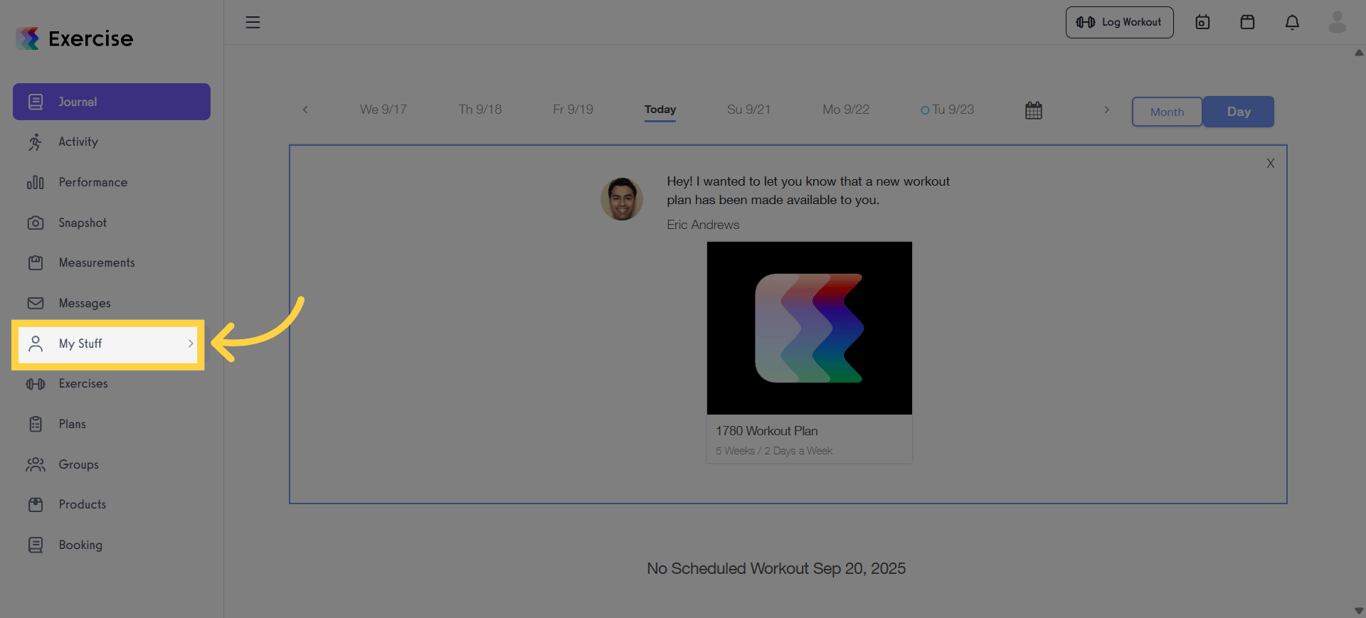Image resolution: width=1366 pixels, height=618 pixels.
Task: Open the Activity section icon
Action: coord(36,141)
